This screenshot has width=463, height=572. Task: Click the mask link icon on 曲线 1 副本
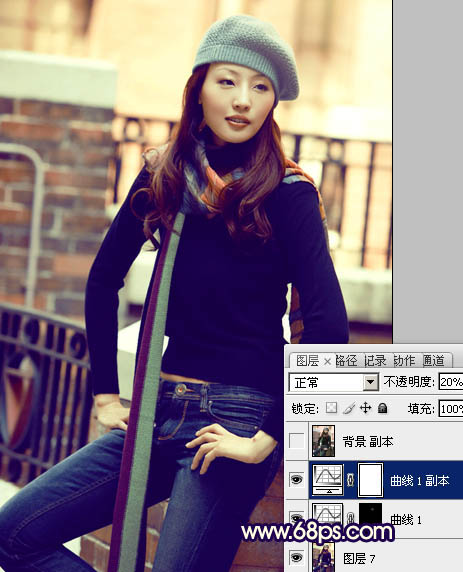click(350, 480)
